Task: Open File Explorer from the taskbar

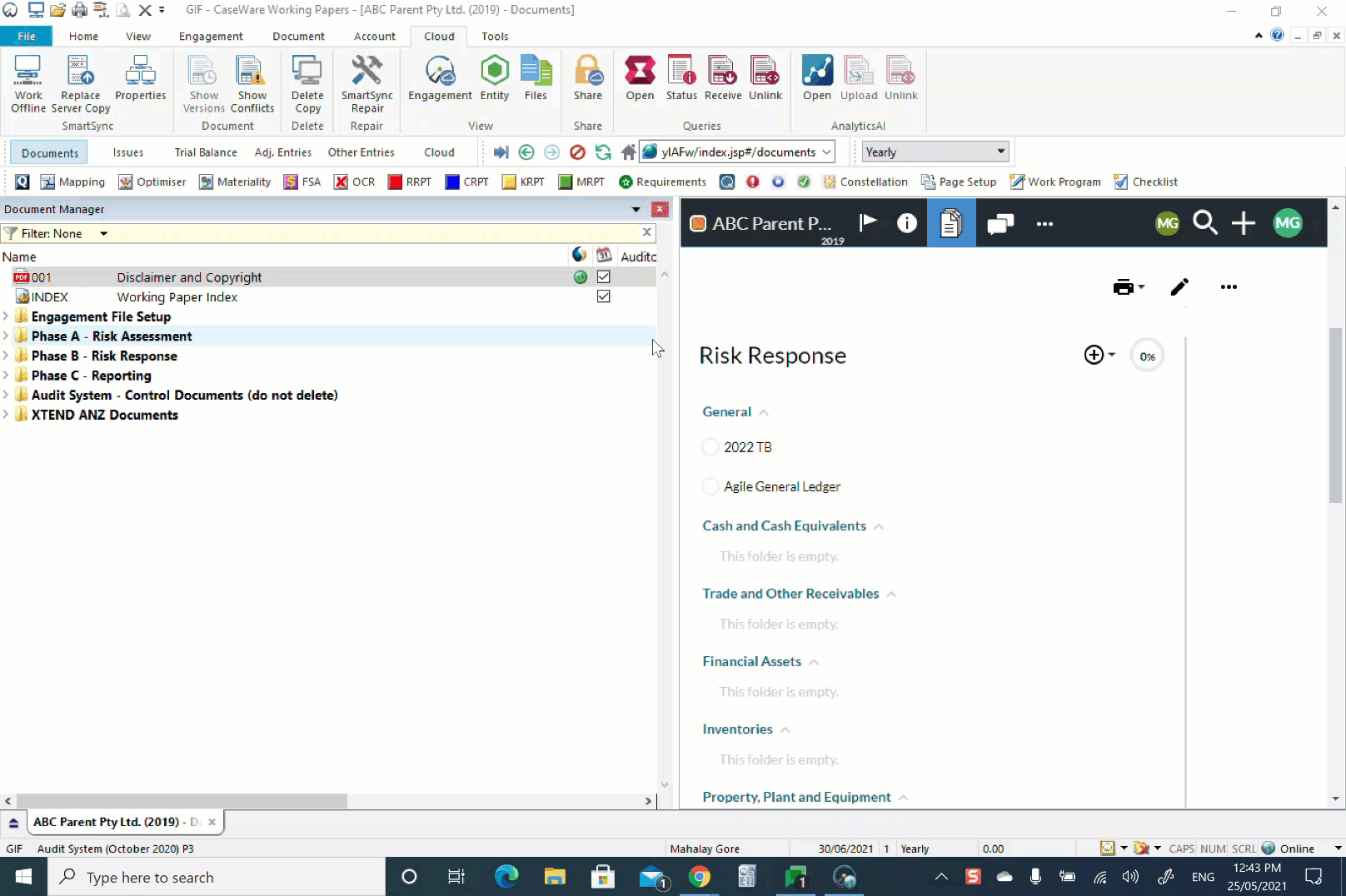Action: coord(555,877)
